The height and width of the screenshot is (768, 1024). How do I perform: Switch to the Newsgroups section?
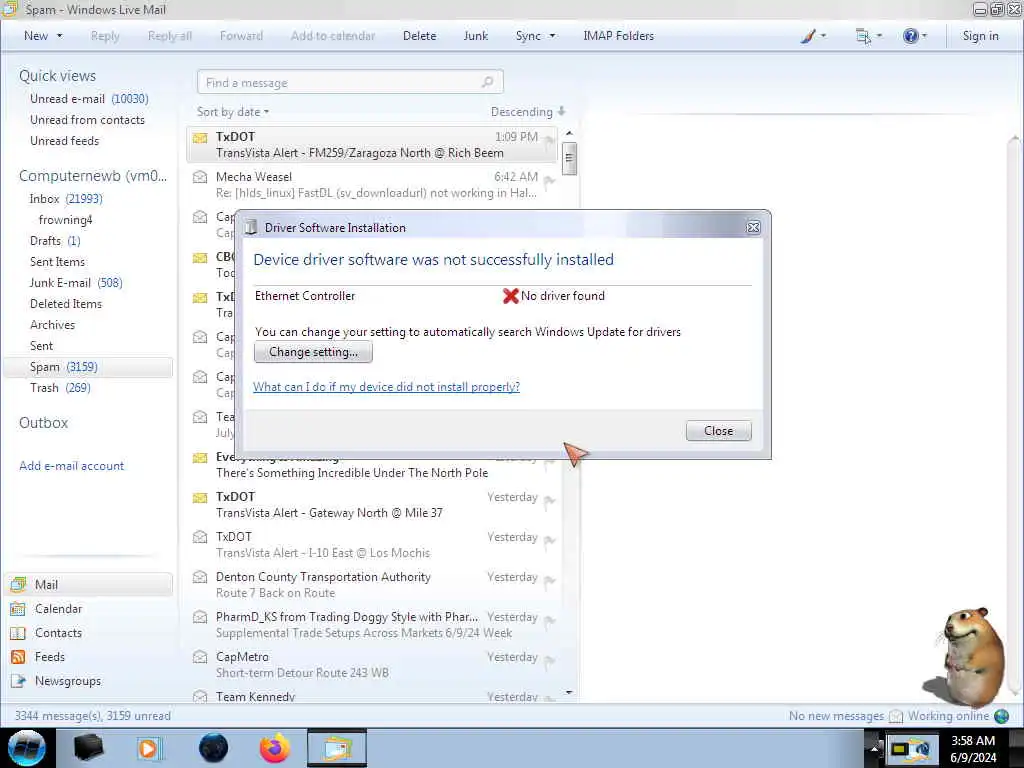click(x=68, y=680)
